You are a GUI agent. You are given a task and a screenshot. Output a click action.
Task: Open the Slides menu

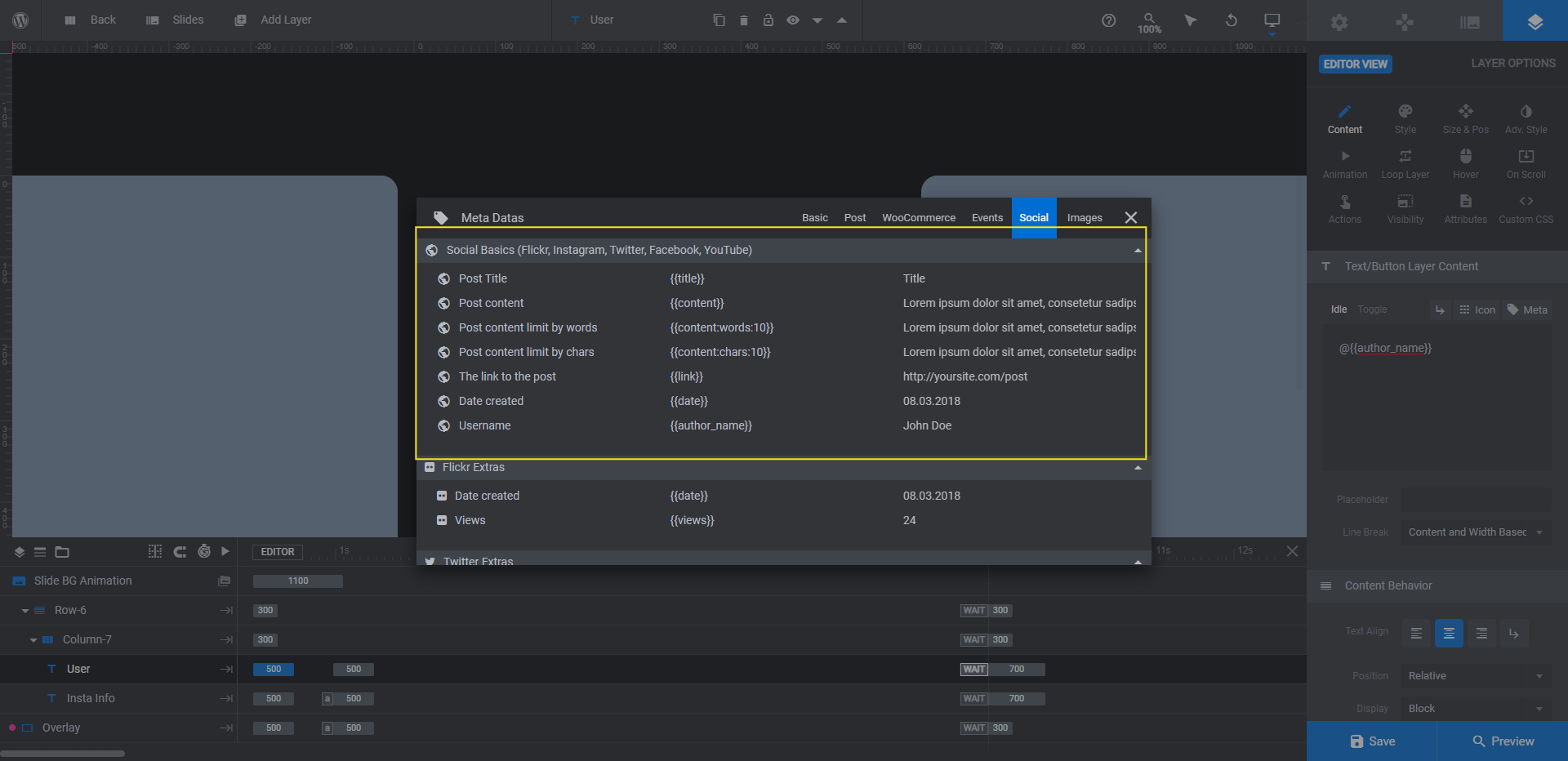[175, 20]
